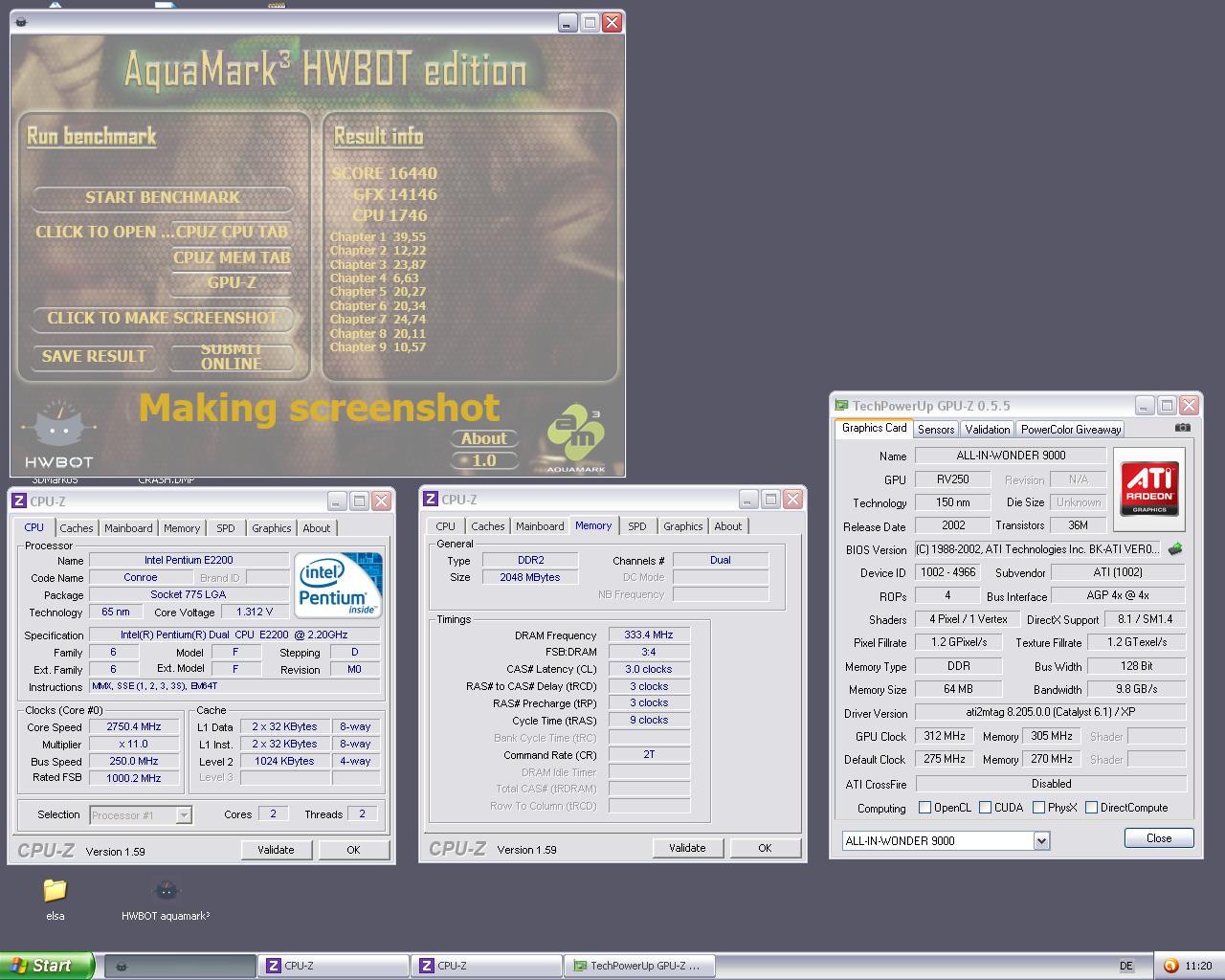Image resolution: width=1225 pixels, height=980 pixels.
Task: Click the About button in AquaMark
Action: click(484, 439)
